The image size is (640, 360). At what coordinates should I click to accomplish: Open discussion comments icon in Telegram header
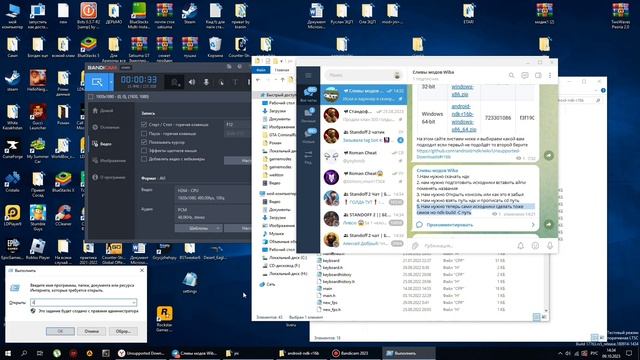[525, 76]
